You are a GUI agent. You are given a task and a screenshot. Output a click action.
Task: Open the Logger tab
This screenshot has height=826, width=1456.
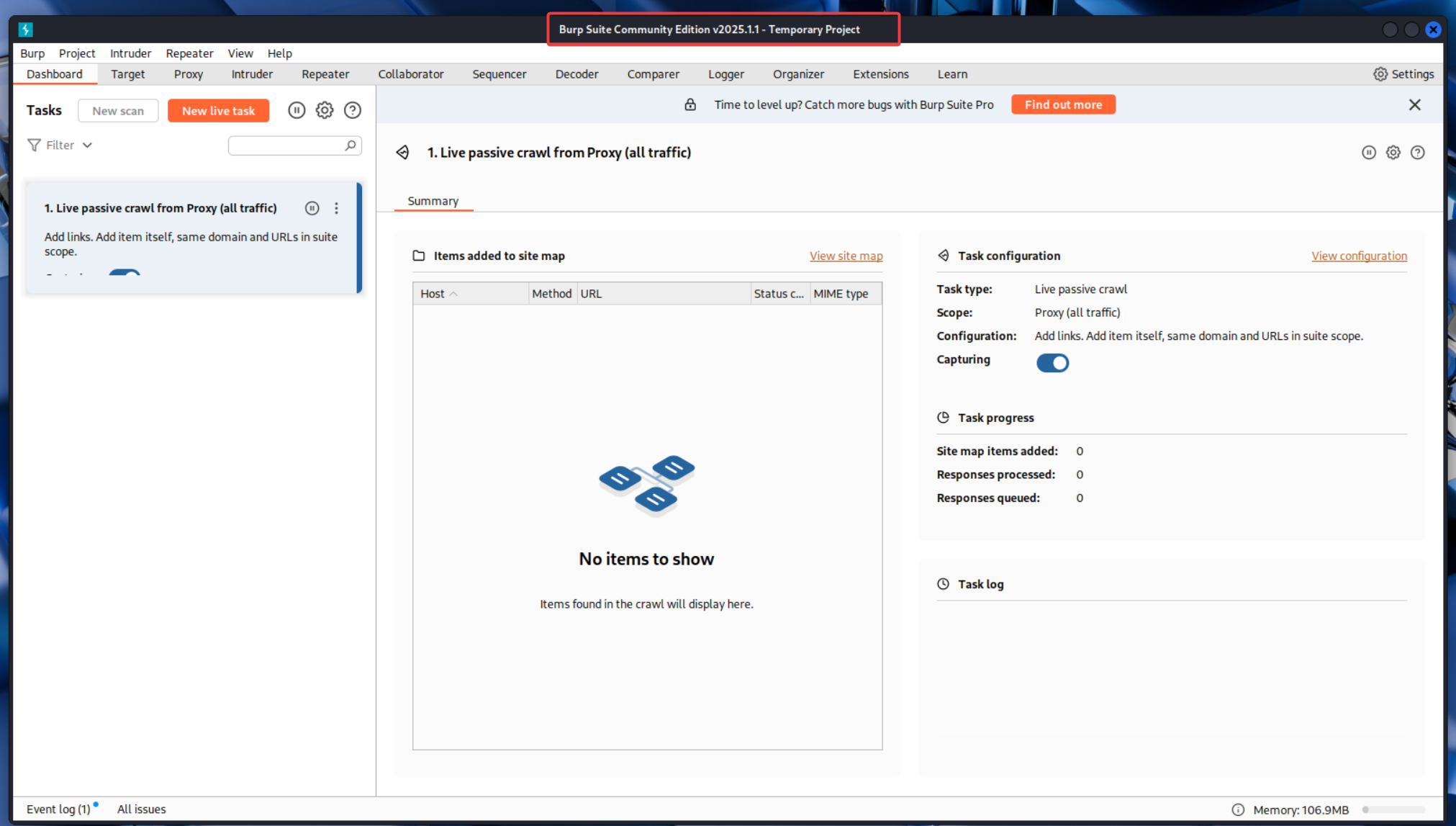tap(726, 74)
